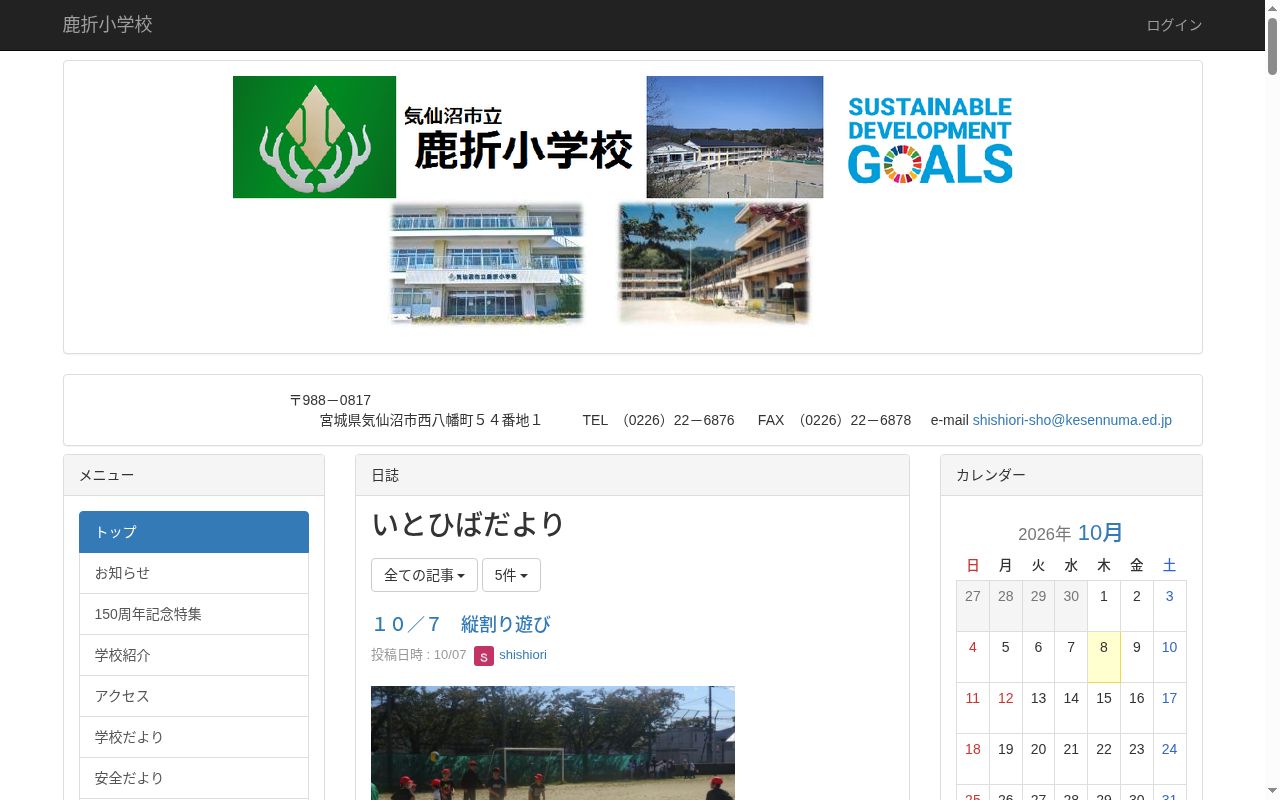The image size is (1280, 800).
Task: Open the 全ての記事 category dropdown
Action: pyautogui.click(x=424, y=575)
